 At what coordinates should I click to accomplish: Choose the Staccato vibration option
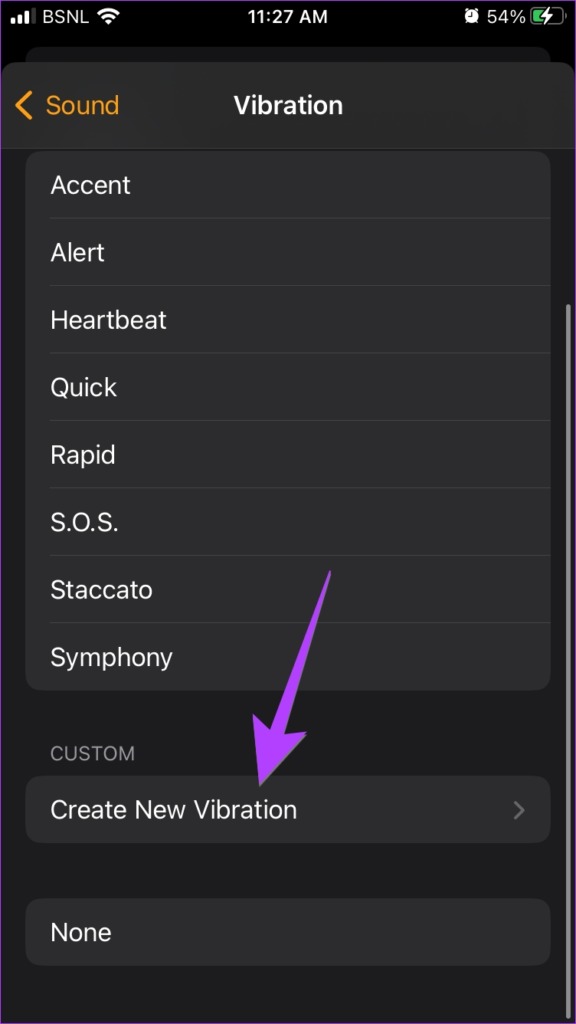(288, 589)
